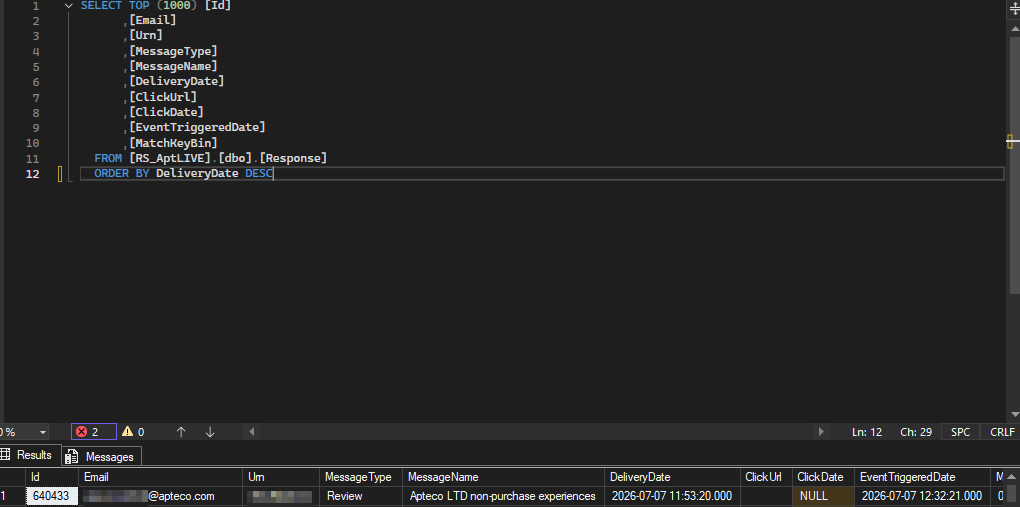Image resolution: width=1020 pixels, height=507 pixels.
Task: Click the Ch: 29 status indicator
Action: pos(916,432)
